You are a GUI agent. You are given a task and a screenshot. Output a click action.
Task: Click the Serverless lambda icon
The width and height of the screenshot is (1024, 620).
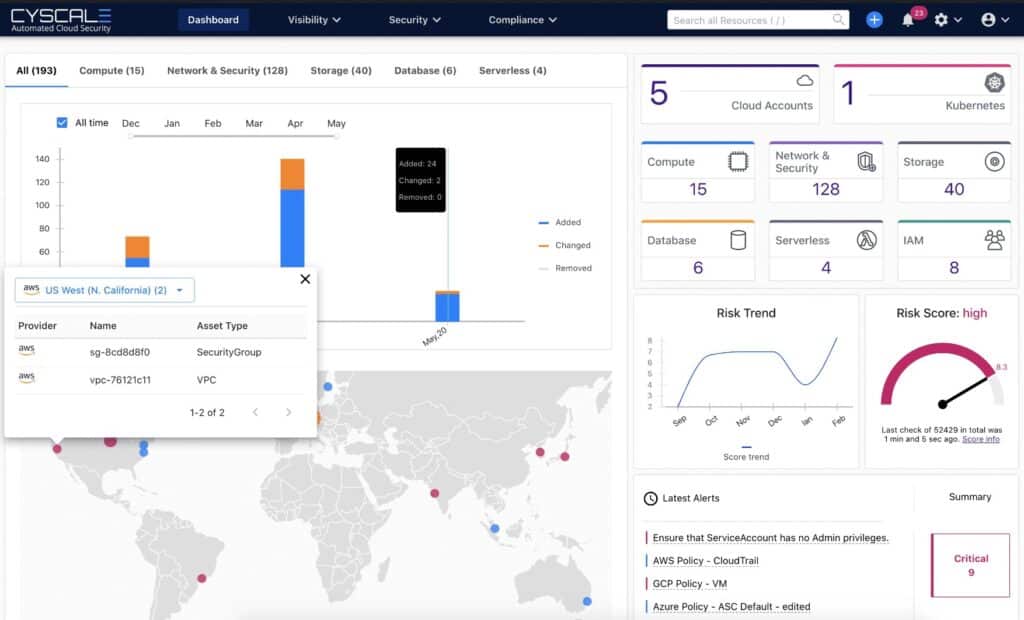[866, 240]
